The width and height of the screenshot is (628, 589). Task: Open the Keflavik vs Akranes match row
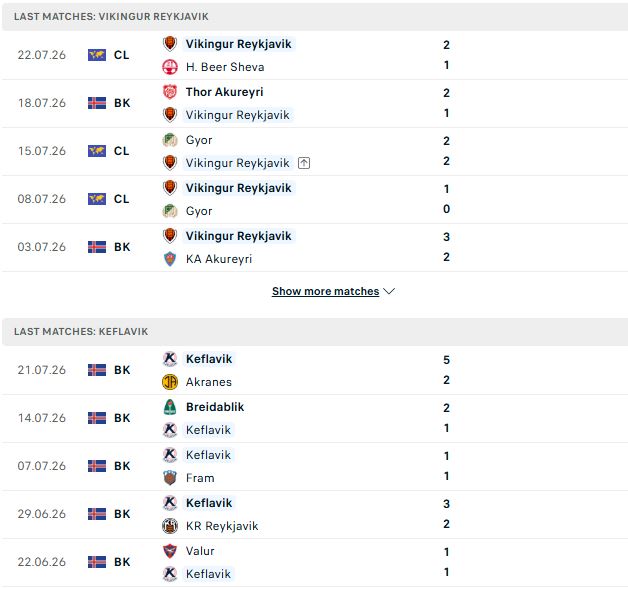[315, 370]
